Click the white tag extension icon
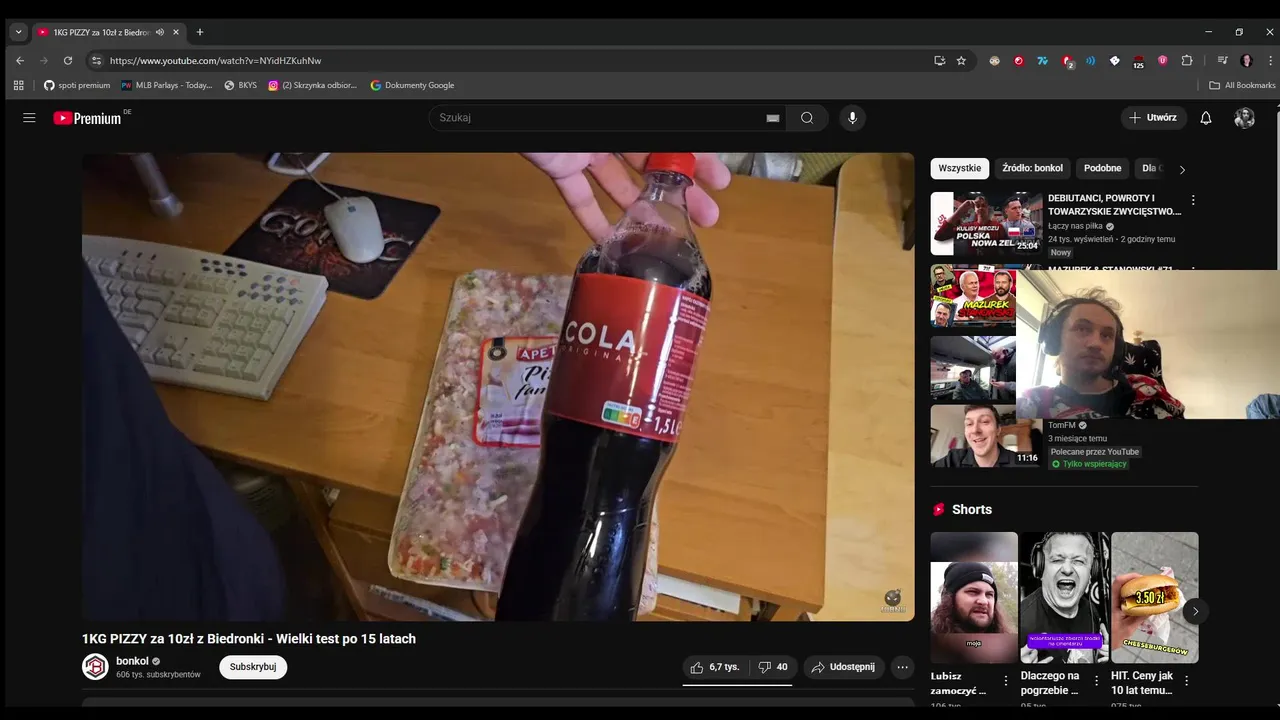This screenshot has width=1280, height=720. coord(1115,60)
